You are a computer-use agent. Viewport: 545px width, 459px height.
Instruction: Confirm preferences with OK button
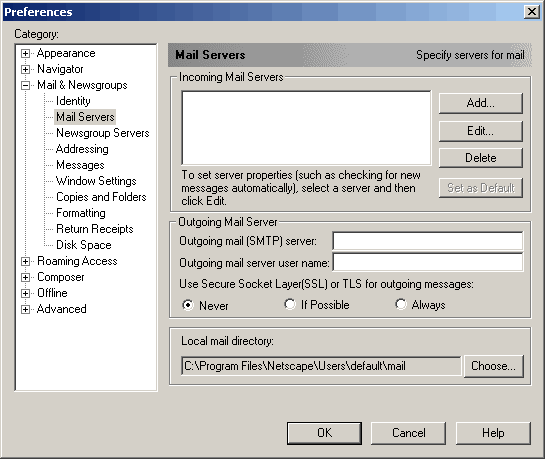(324, 433)
